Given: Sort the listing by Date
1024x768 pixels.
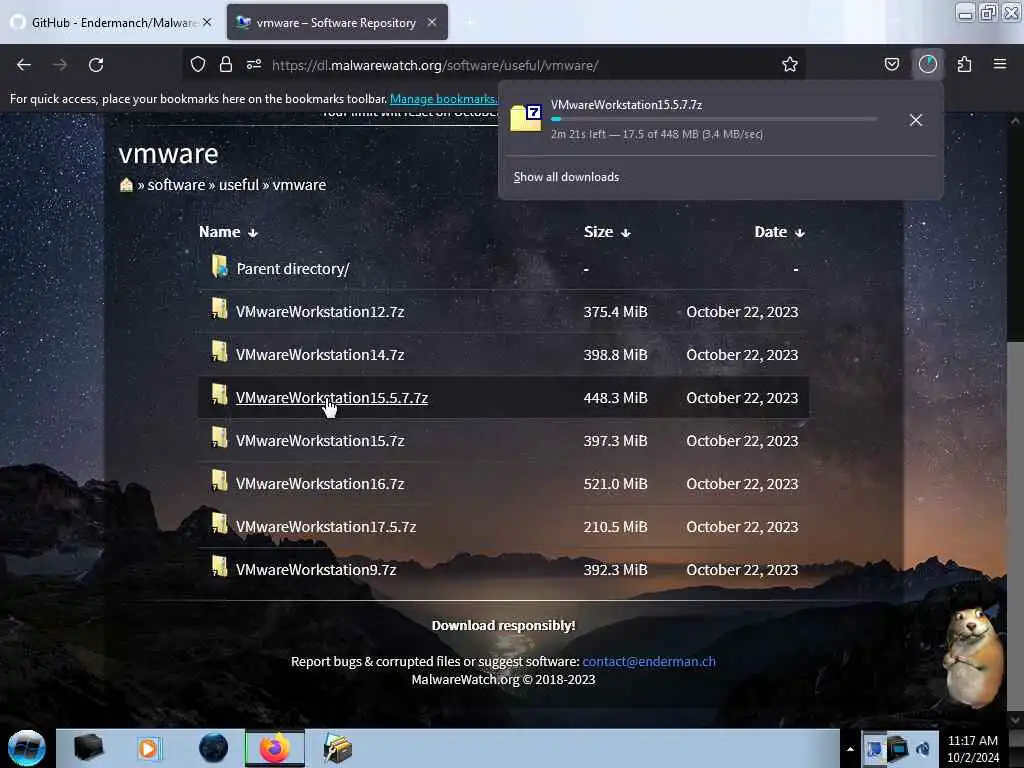Looking at the screenshot, I should (779, 232).
